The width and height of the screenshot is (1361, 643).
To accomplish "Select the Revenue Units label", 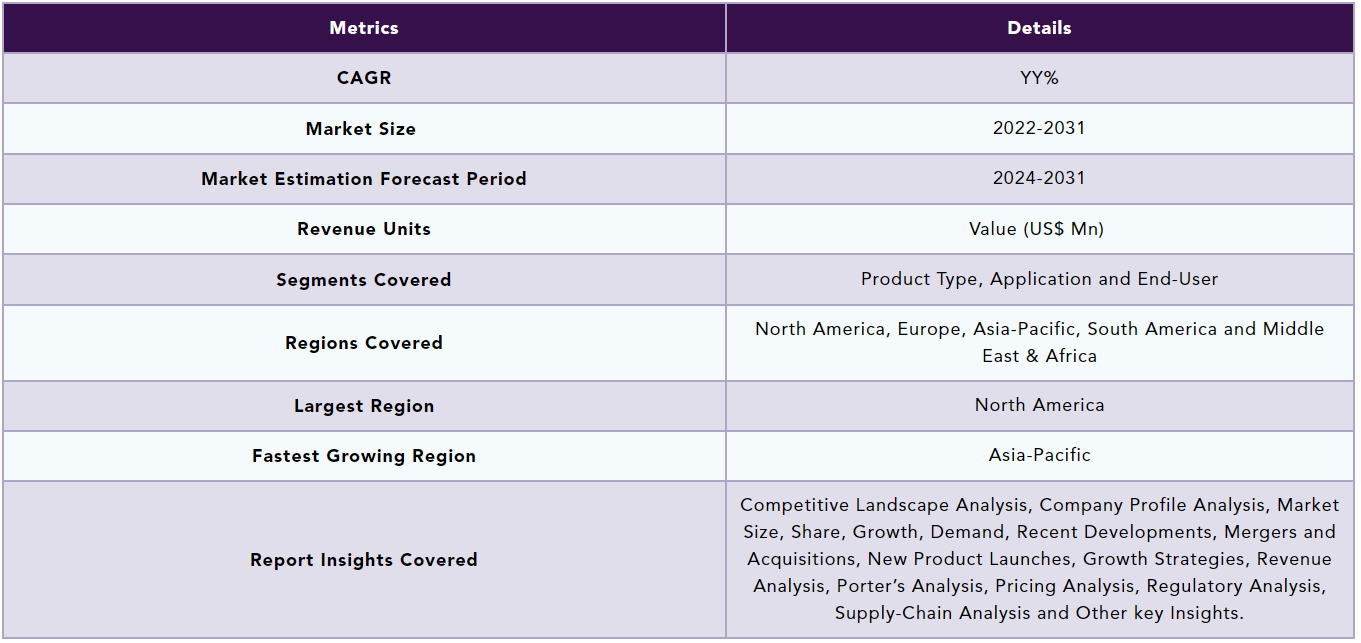I will [364, 229].
